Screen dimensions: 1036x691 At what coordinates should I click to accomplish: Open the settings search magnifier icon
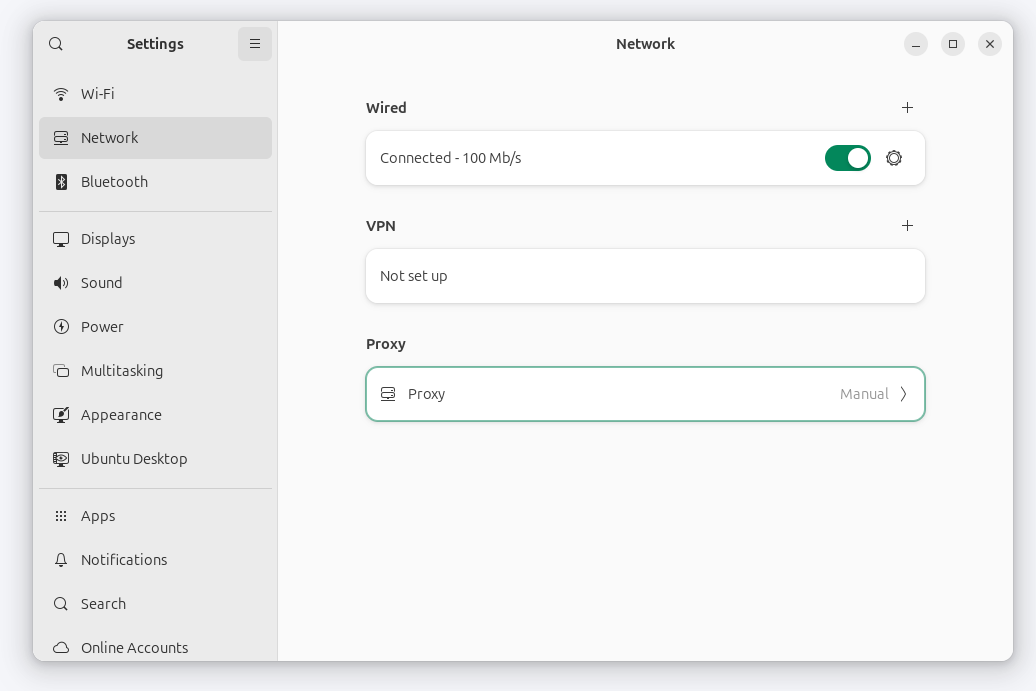click(56, 44)
